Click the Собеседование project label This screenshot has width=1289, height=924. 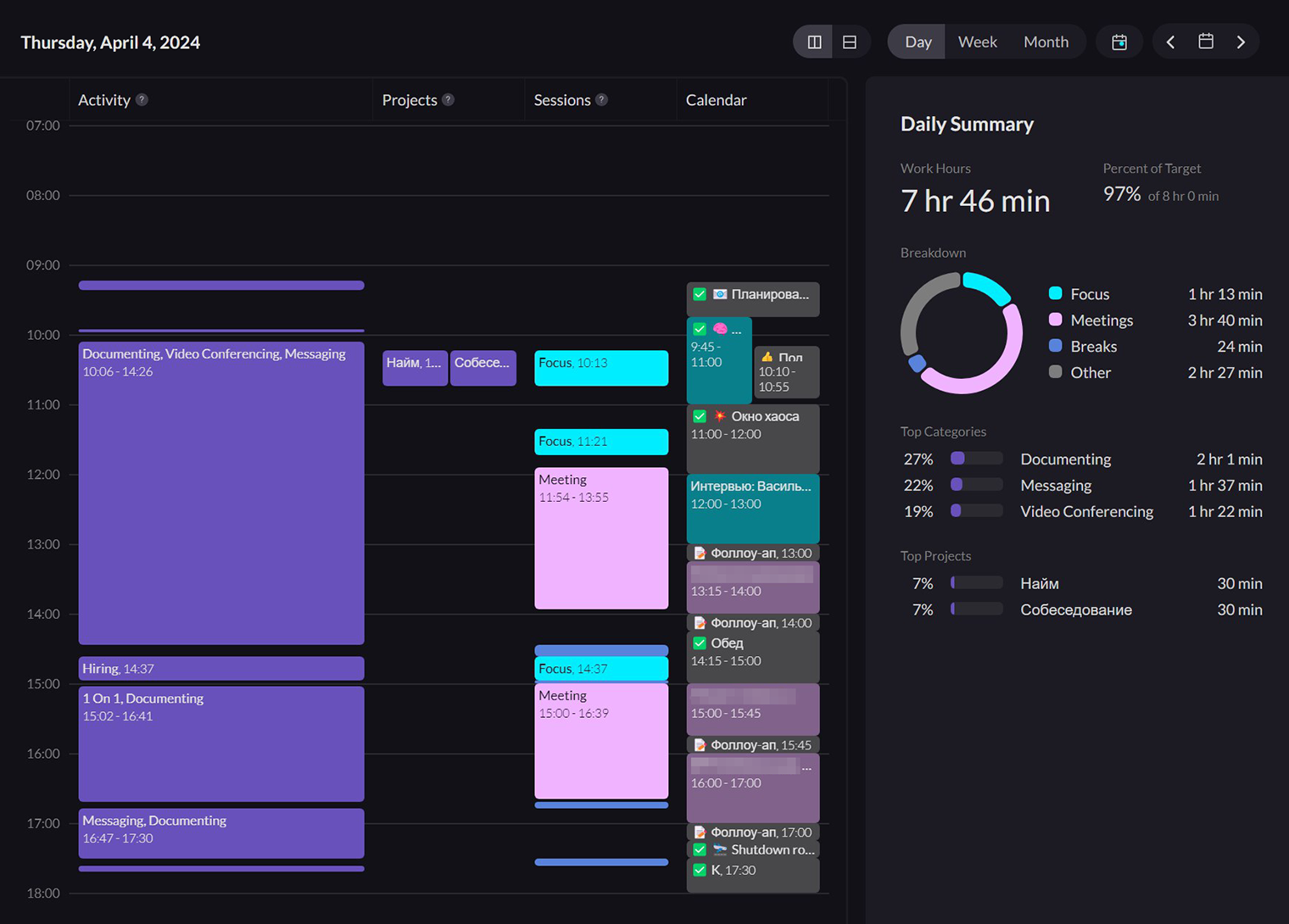pyautogui.click(x=1075, y=610)
